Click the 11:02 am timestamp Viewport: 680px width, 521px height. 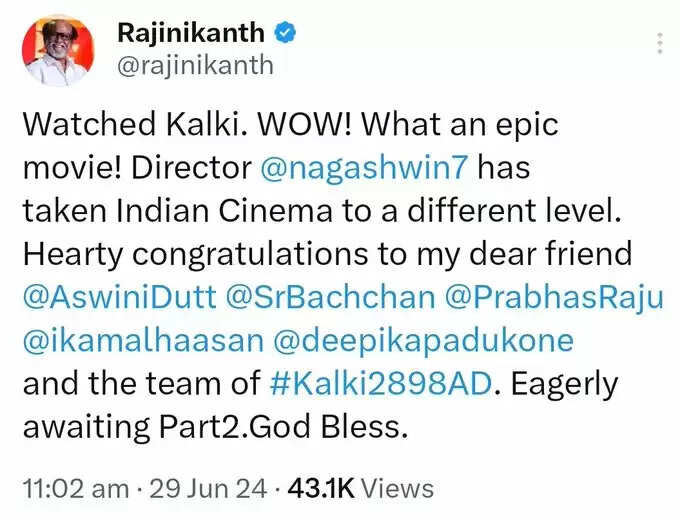coord(75,489)
